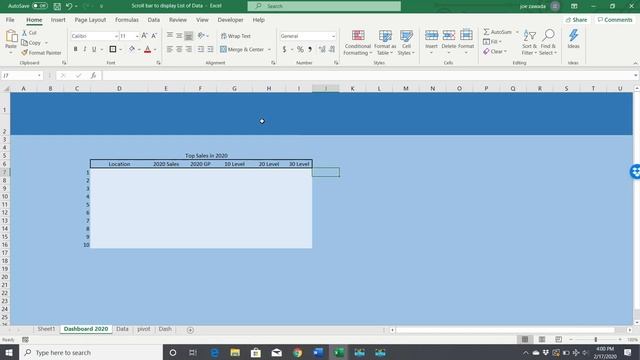Apply Comma Style
The height and width of the screenshot is (360, 640).
pyautogui.click(x=310, y=49)
